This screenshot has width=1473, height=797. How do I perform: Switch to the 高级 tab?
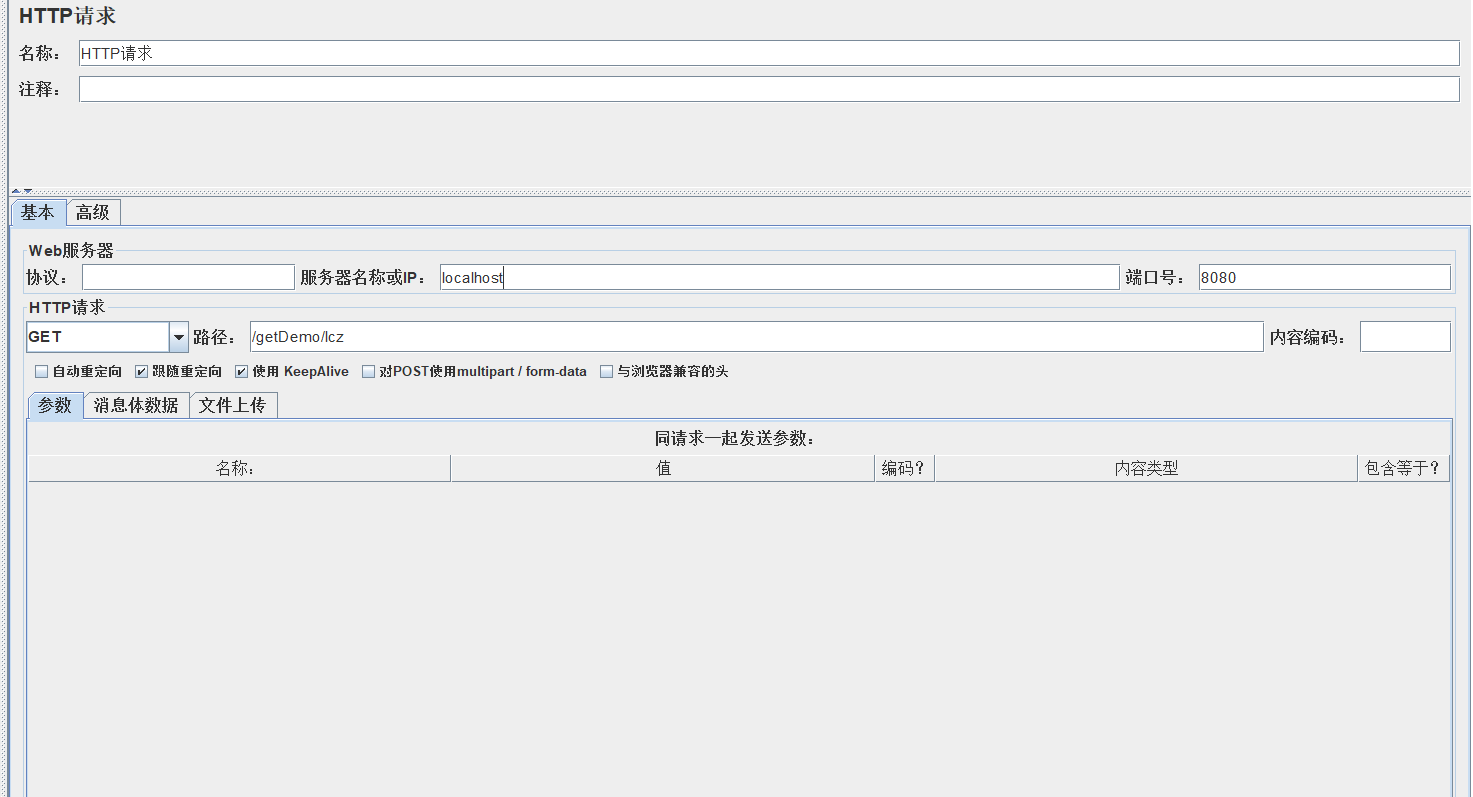point(93,212)
